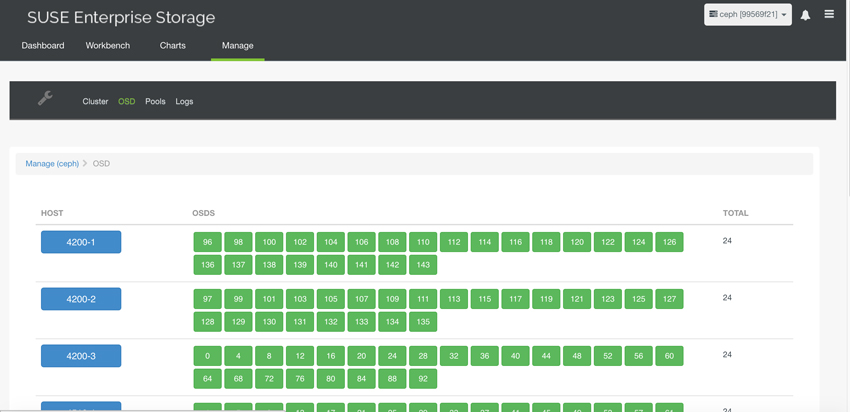
Task: Select OSD 92
Action: click(423, 379)
